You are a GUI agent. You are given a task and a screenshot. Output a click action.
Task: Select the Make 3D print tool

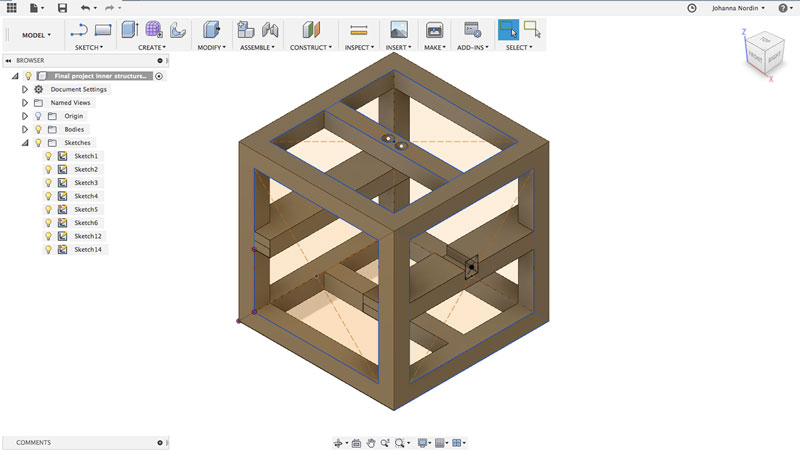[x=434, y=30]
